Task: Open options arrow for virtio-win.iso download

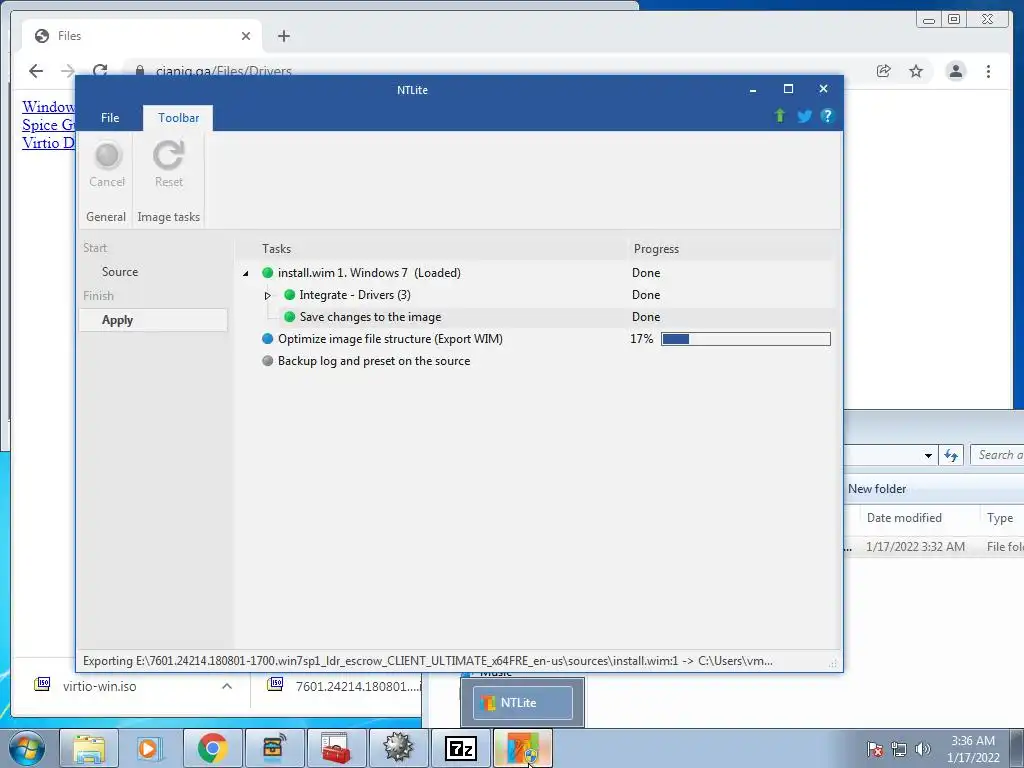Action: click(227, 686)
